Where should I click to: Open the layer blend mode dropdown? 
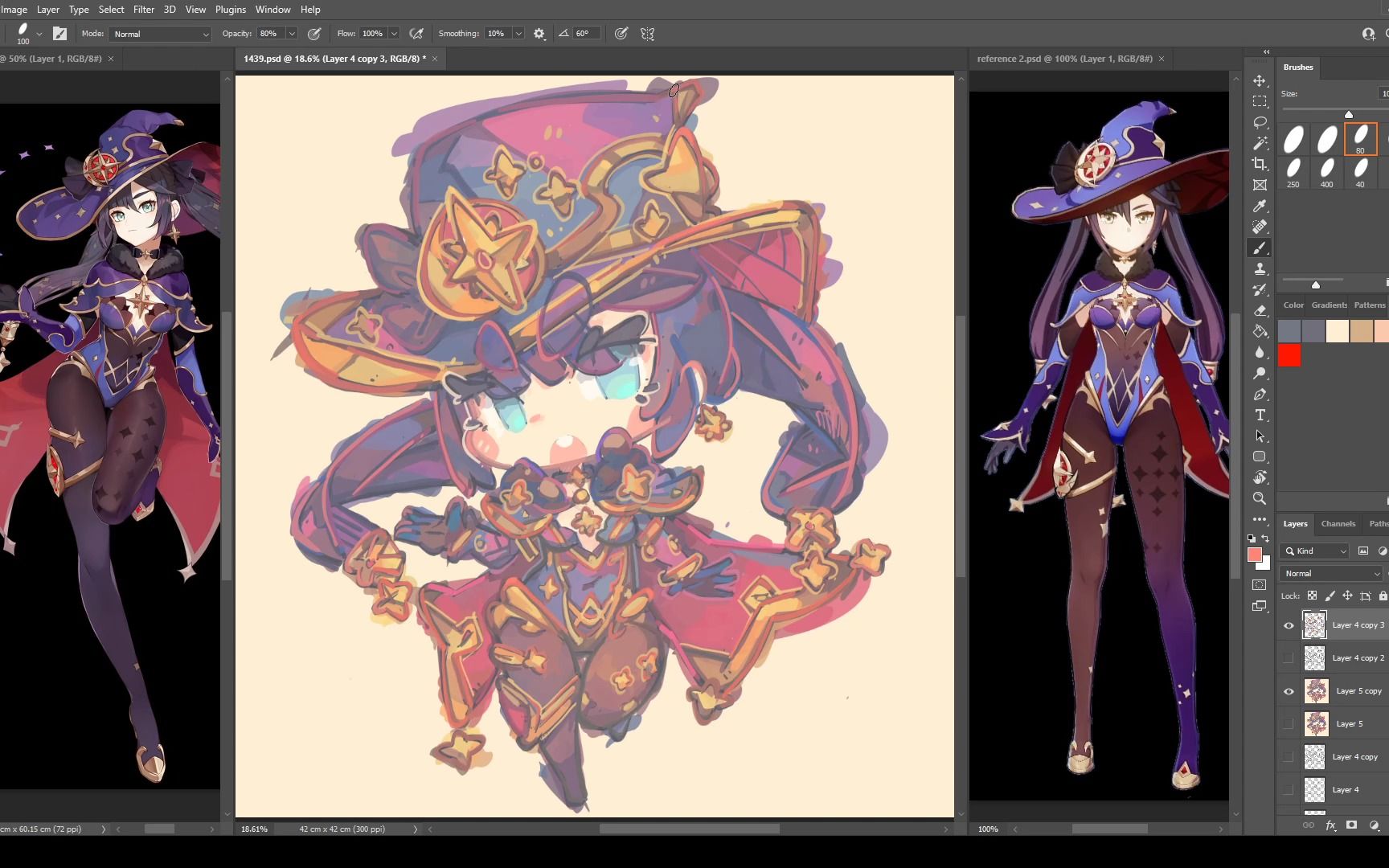pyautogui.click(x=1331, y=573)
